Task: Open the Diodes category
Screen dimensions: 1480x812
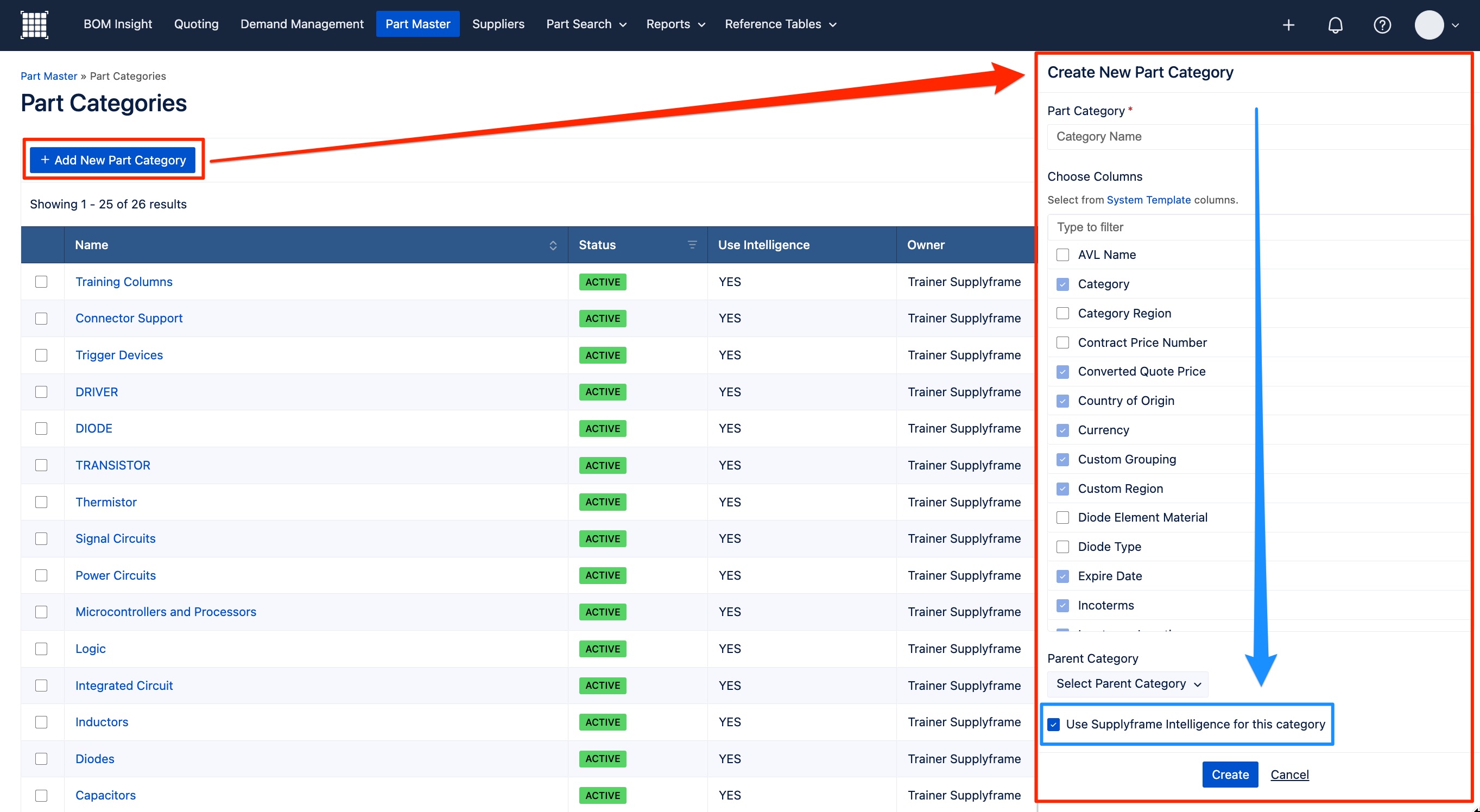Action: (95, 759)
